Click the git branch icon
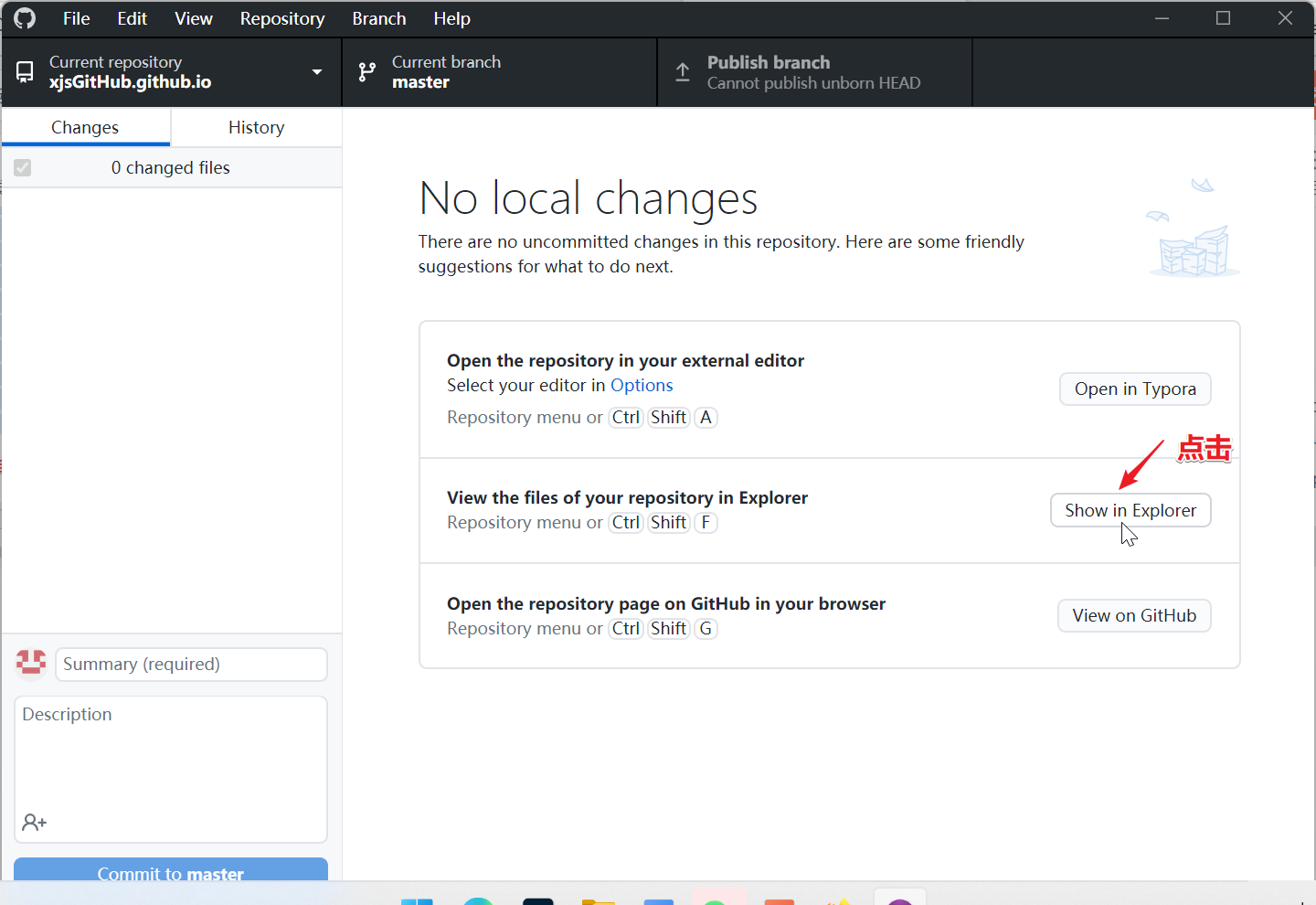 [x=367, y=72]
